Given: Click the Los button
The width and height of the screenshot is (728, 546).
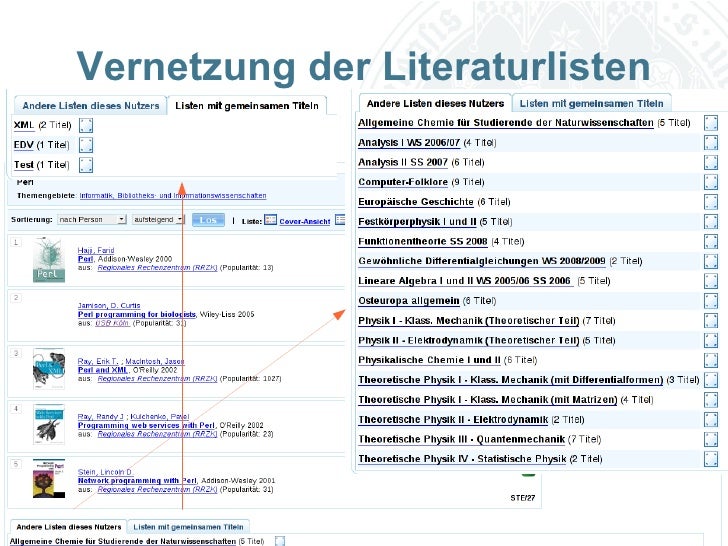Looking at the screenshot, I should [x=208, y=220].
